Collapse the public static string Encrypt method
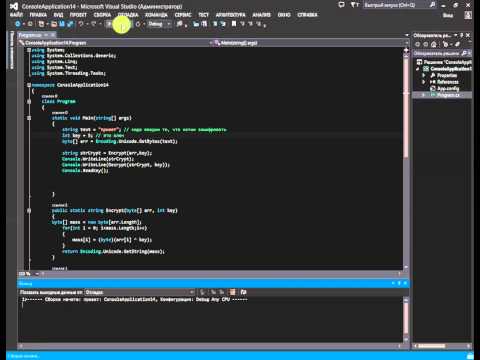The image size is (480, 360). click(29, 211)
